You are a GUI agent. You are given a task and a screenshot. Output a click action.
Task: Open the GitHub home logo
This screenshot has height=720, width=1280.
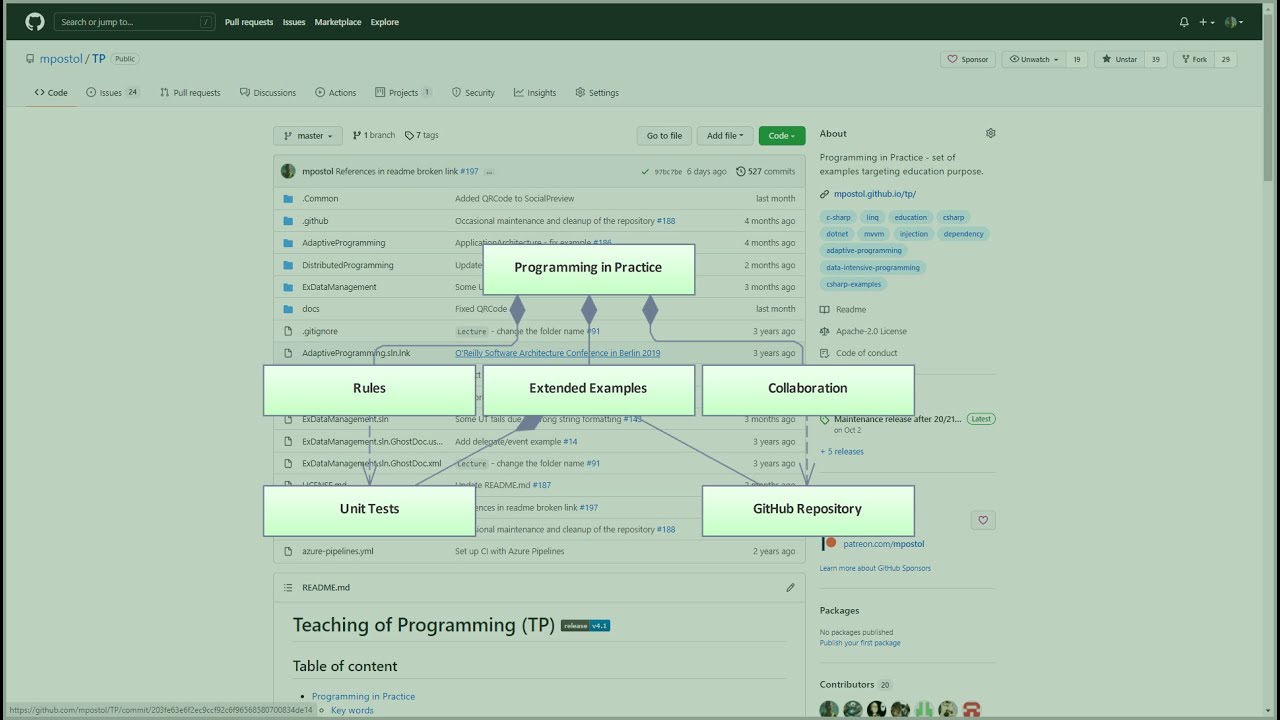pyautogui.click(x=35, y=22)
